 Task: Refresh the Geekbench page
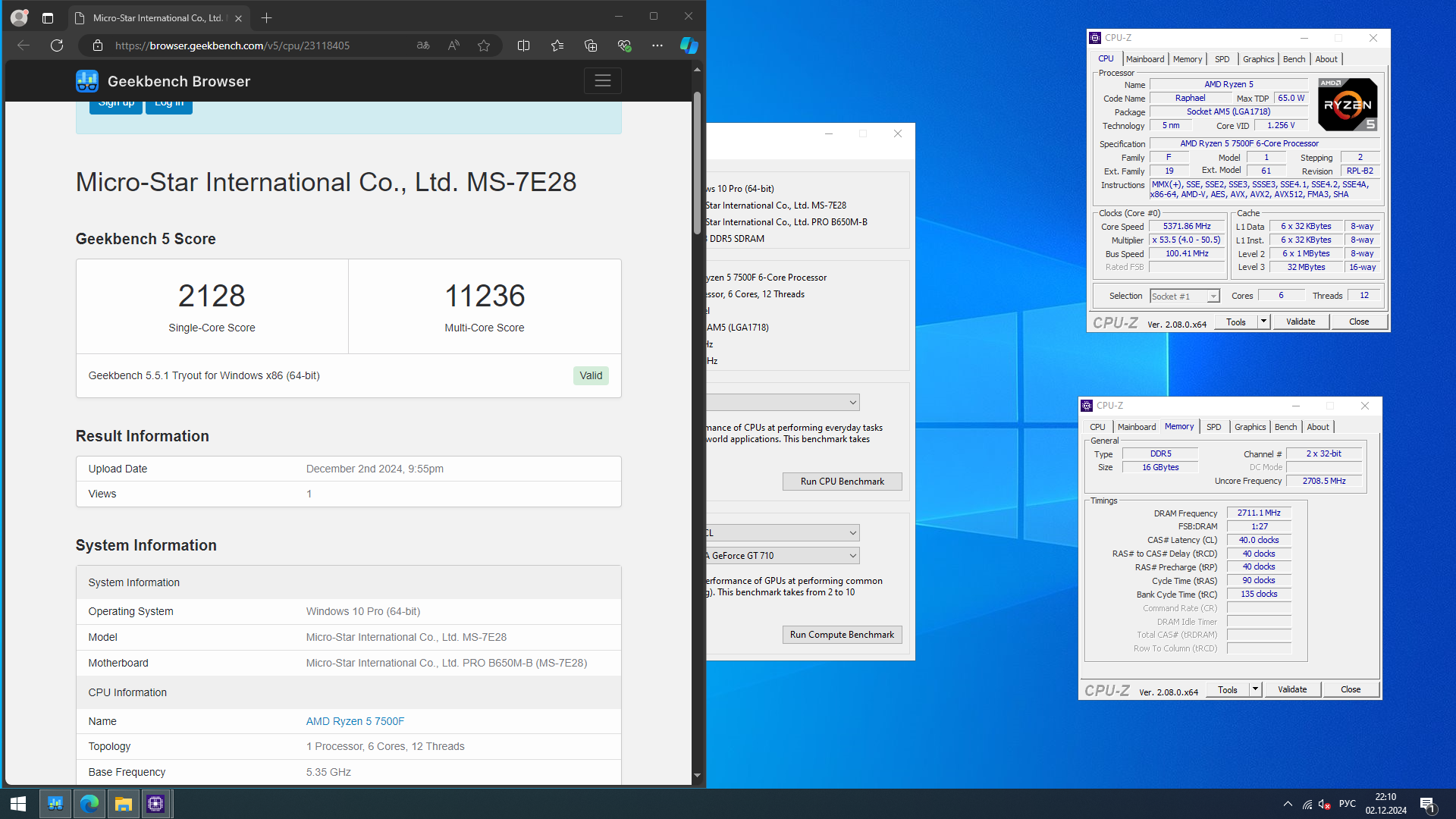57,45
